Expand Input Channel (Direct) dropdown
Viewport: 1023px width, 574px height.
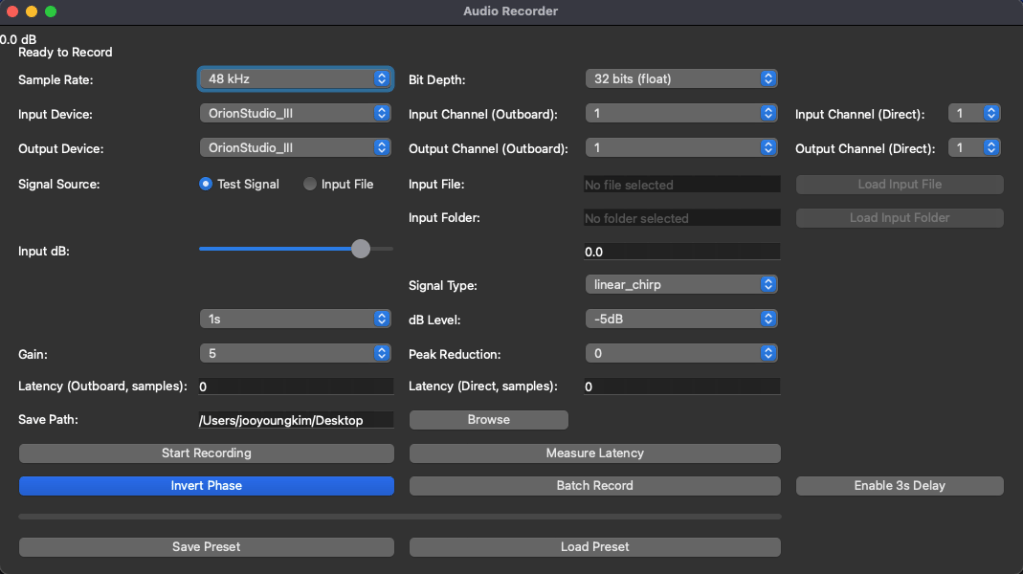973,114
